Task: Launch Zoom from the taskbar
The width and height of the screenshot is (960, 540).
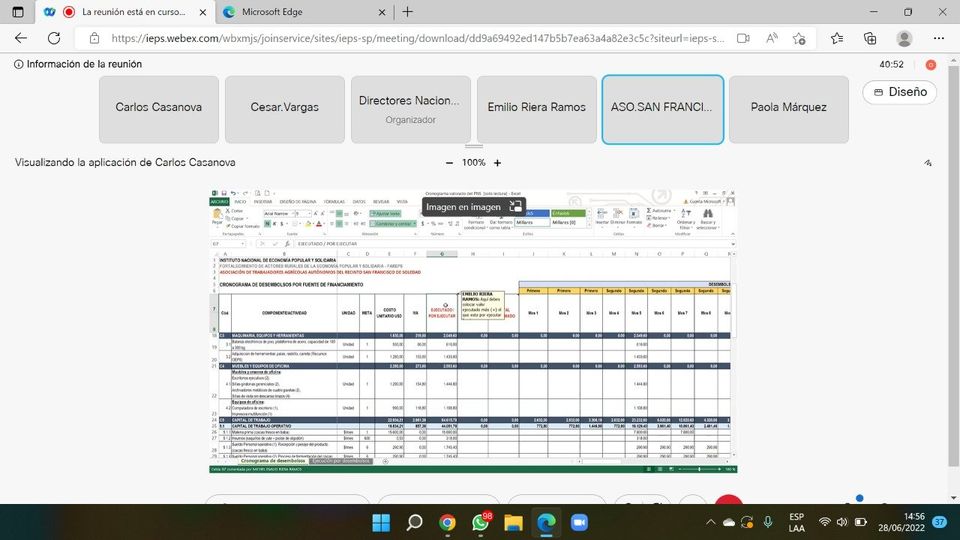Action: [x=579, y=522]
